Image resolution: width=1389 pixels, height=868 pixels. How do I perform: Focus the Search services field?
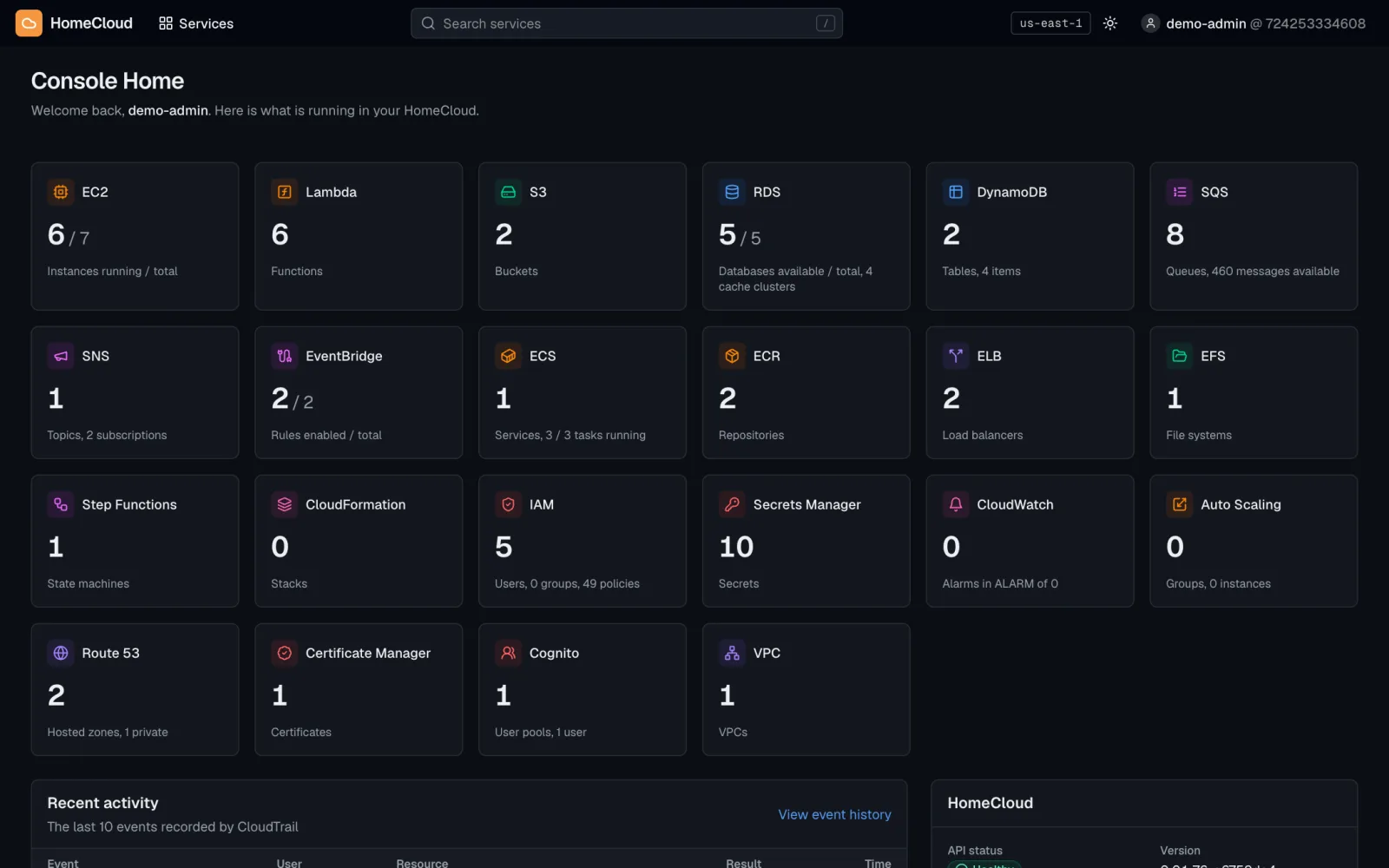click(626, 23)
